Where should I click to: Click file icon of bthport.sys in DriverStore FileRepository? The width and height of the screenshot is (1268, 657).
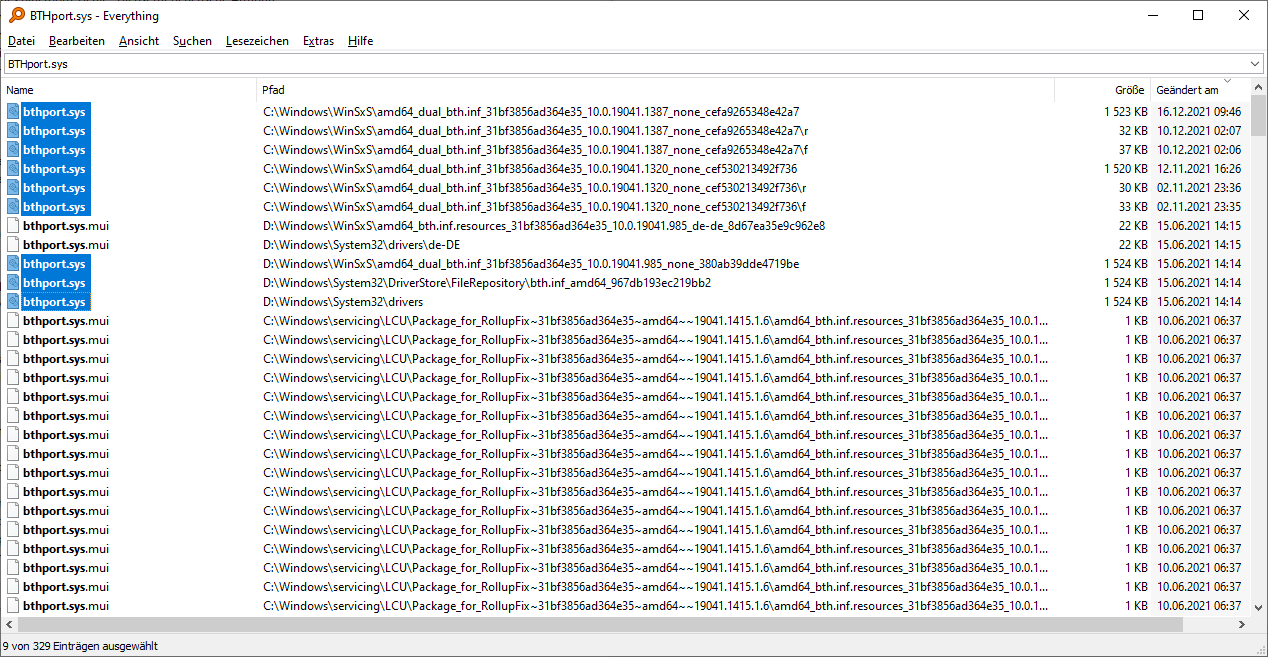[14, 283]
